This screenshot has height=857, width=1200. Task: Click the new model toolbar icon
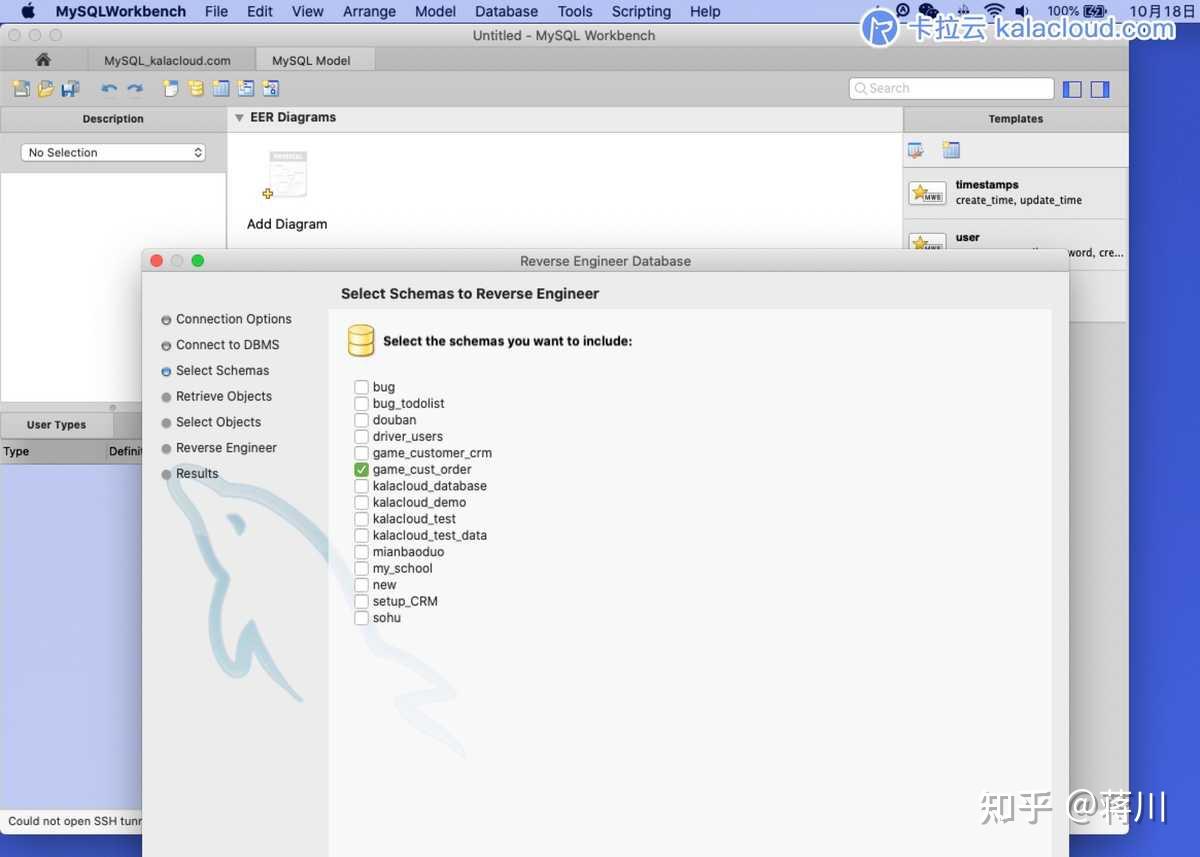[x=21, y=89]
